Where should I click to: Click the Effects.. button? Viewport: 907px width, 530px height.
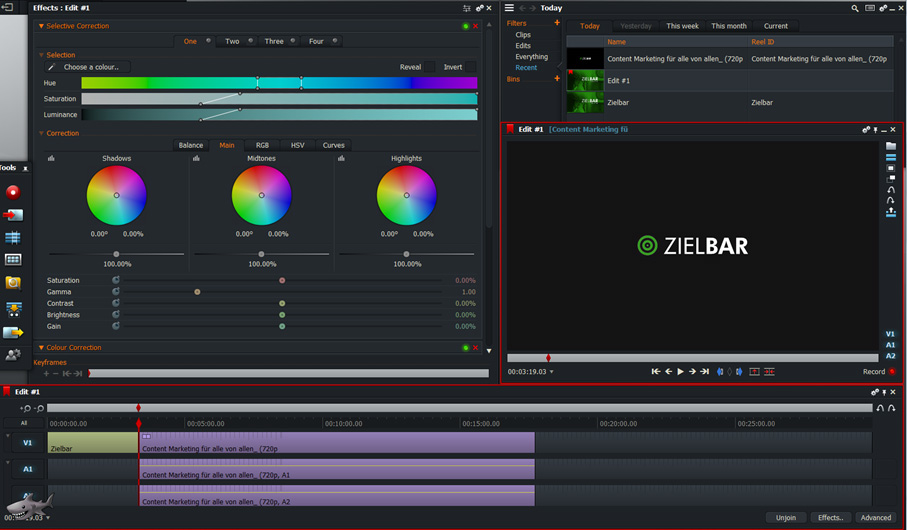(830, 518)
